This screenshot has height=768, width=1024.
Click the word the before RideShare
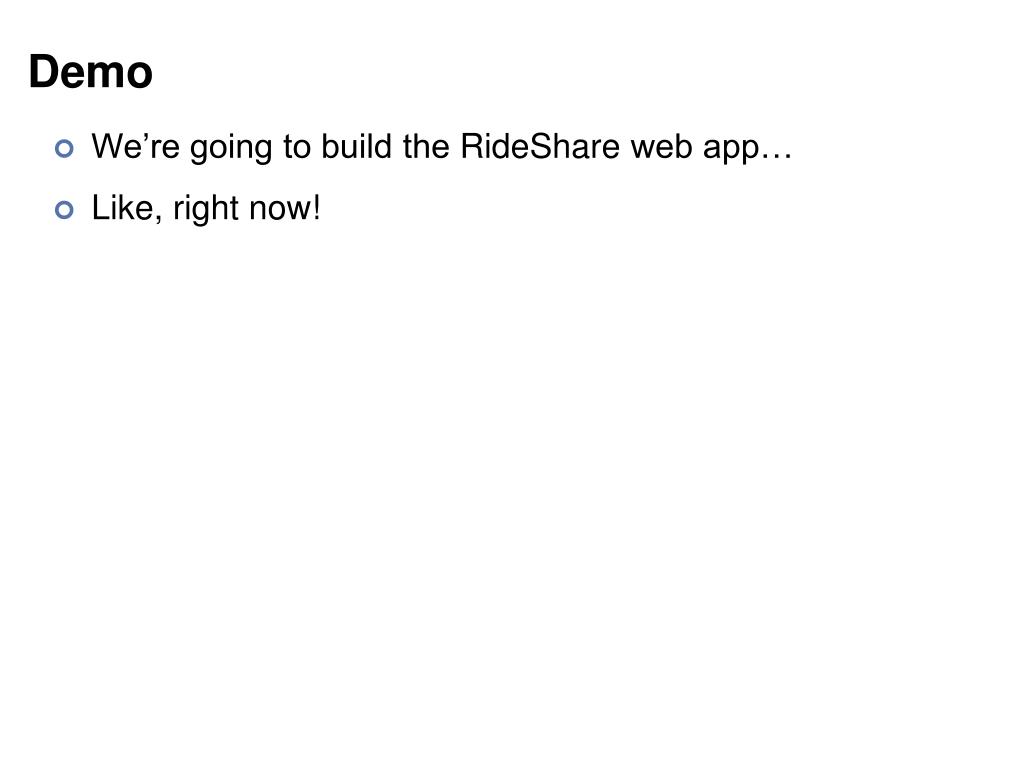pos(426,146)
